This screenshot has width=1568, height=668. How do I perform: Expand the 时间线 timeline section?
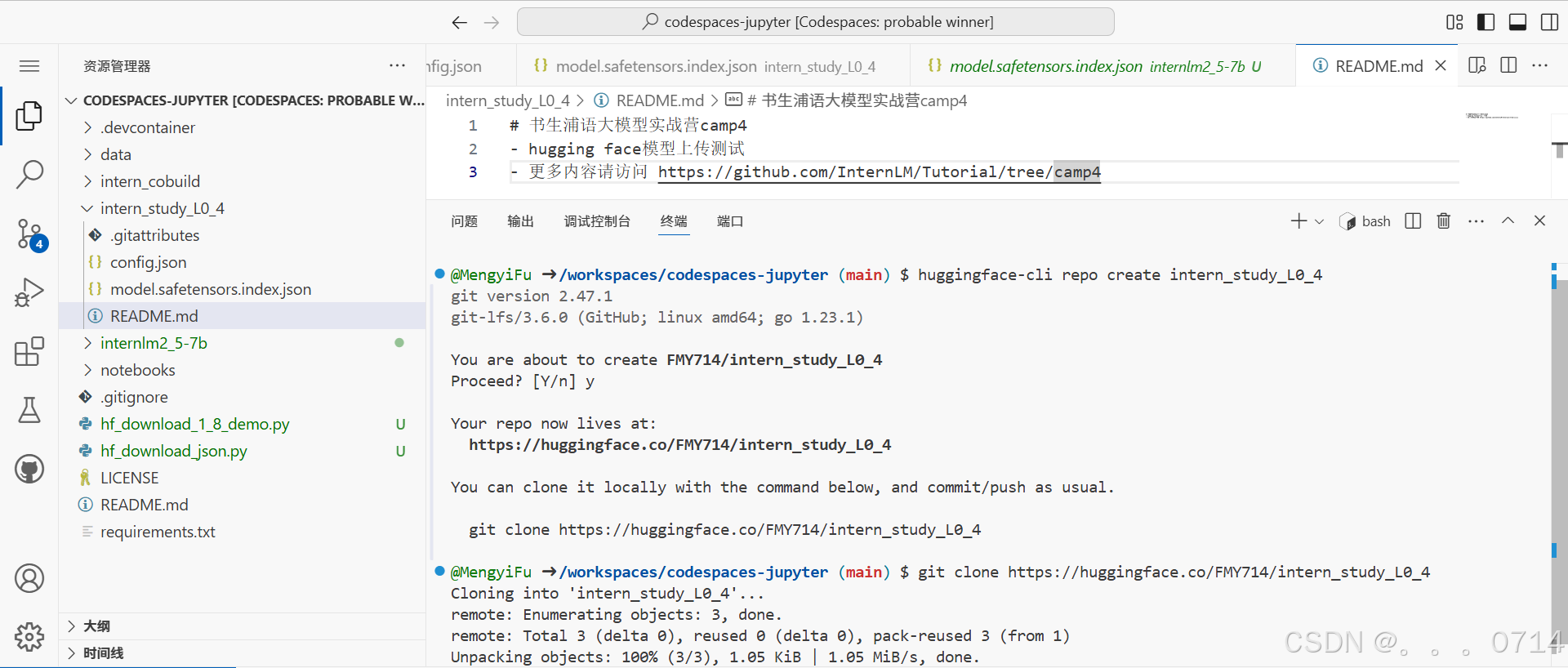click(x=243, y=653)
